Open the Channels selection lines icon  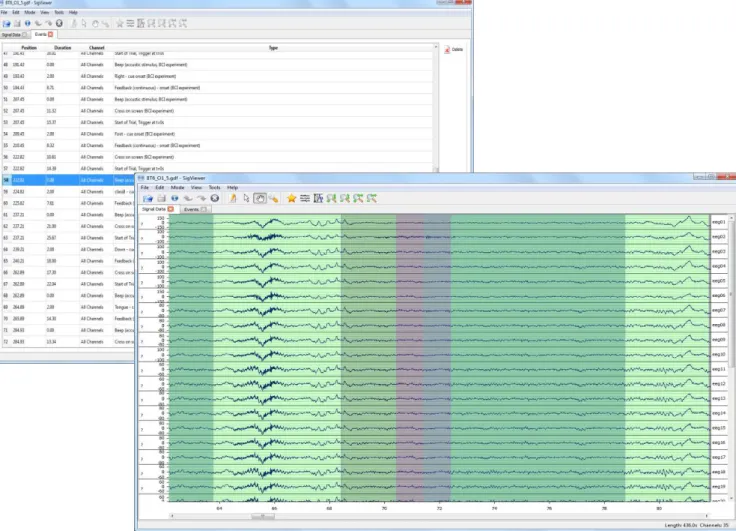(305, 199)
